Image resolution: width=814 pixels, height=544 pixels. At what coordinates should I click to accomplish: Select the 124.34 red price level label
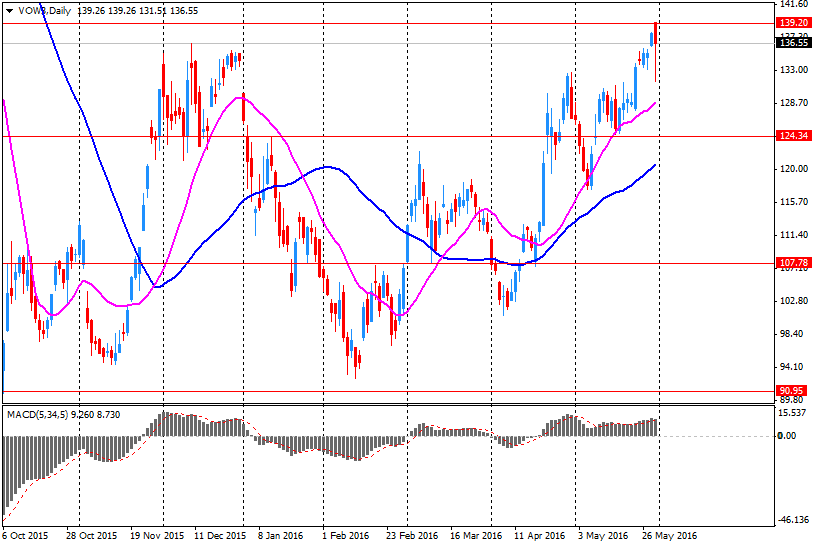794,136
